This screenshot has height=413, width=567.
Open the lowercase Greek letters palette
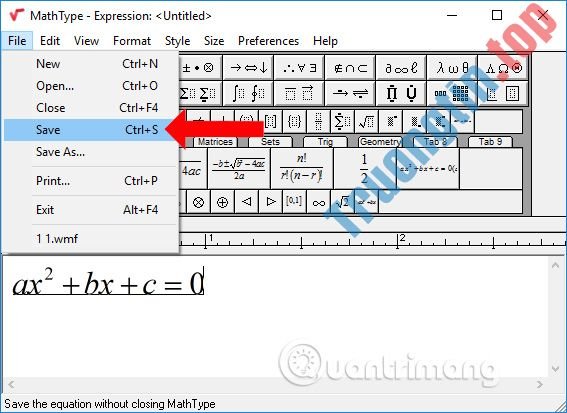coord(452,68)
